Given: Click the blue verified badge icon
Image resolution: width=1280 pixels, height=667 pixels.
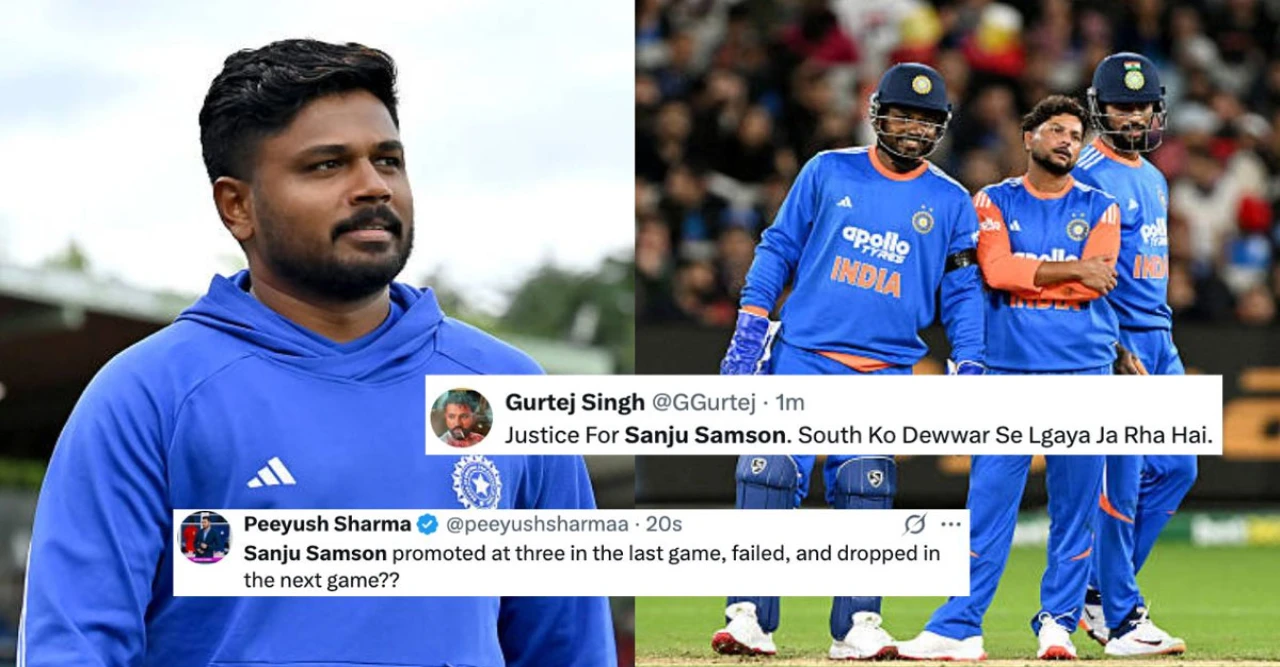Looking at the screenshot, I should coord(427,524).
